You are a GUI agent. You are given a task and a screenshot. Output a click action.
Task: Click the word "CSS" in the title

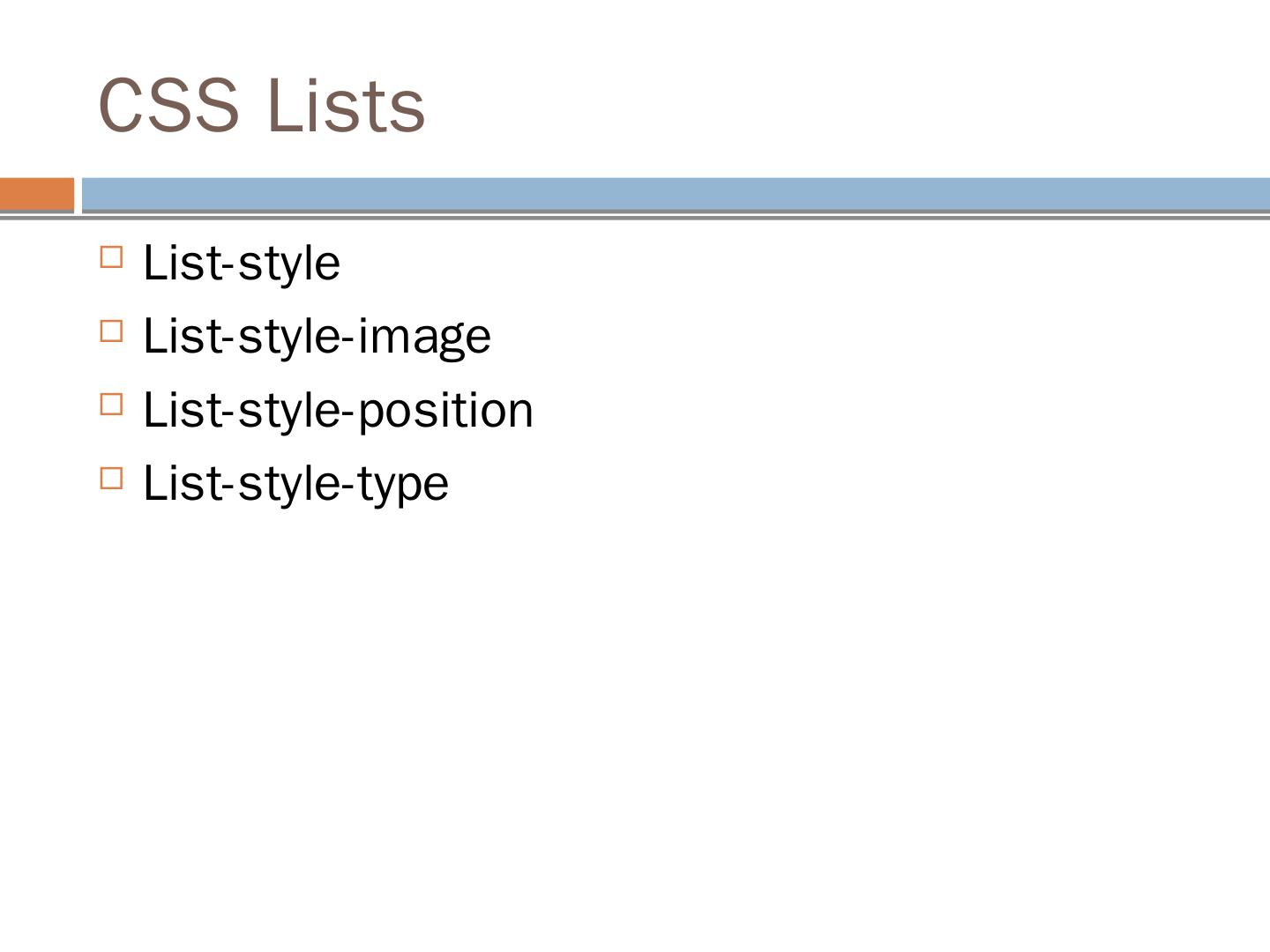(168, 106)
